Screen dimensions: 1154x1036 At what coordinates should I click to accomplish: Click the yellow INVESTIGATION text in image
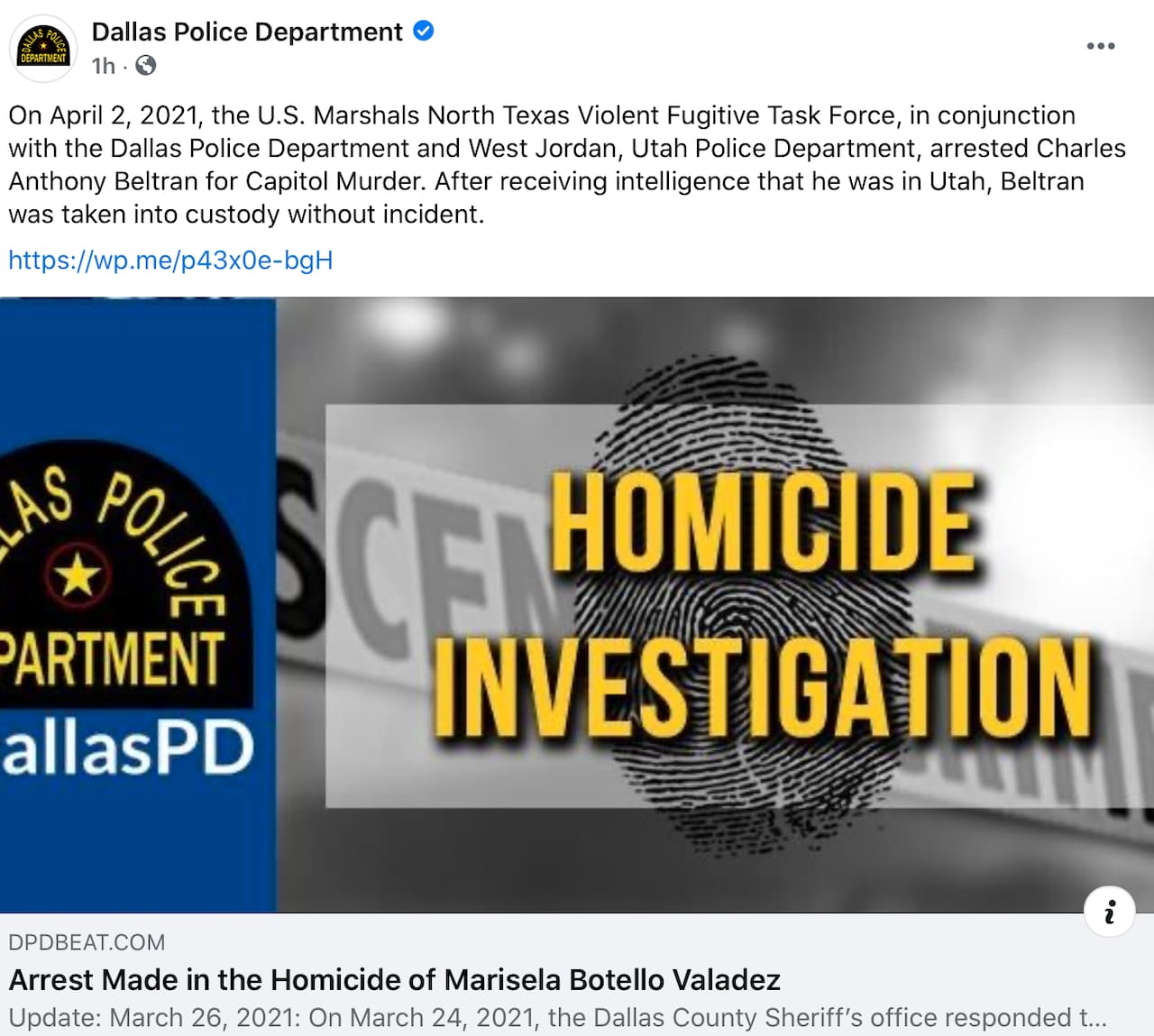763,685
